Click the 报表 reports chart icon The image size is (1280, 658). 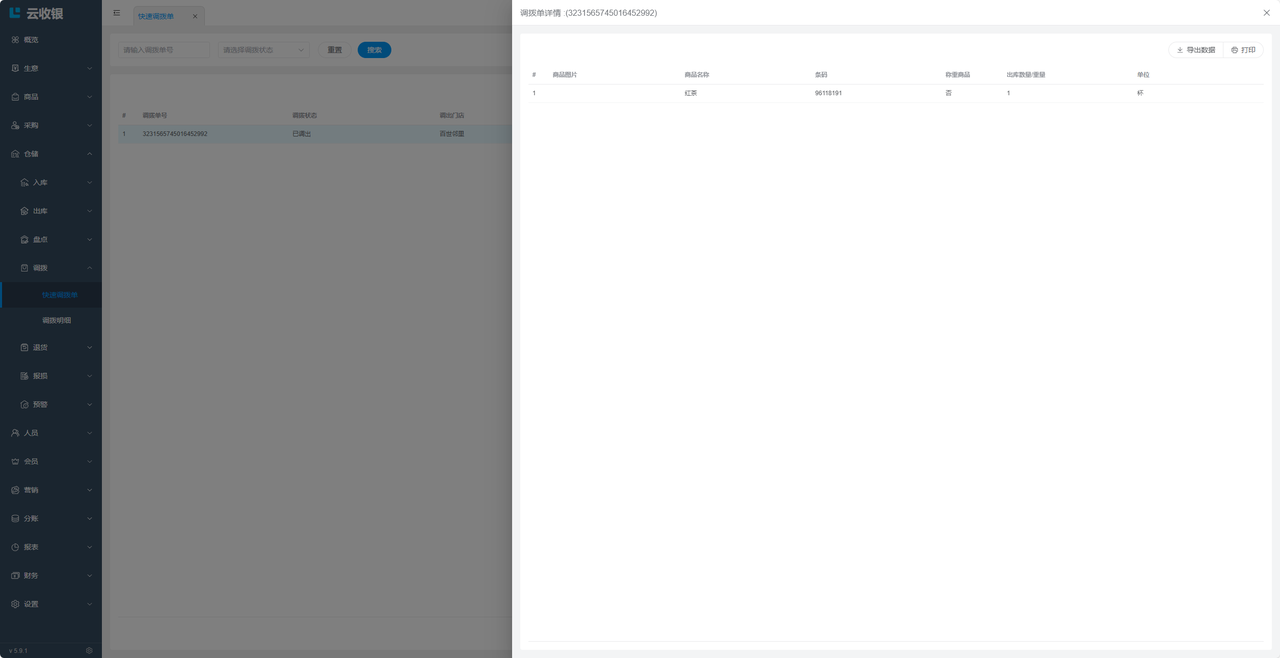15,548
